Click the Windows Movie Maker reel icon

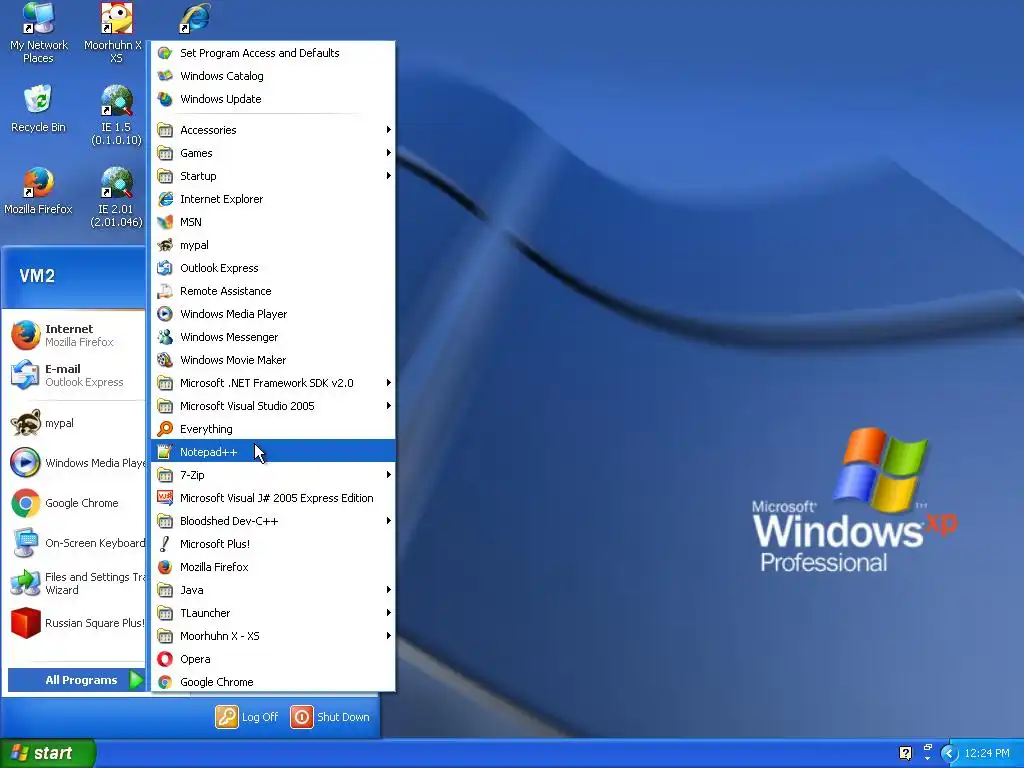[x=165, y=360]
